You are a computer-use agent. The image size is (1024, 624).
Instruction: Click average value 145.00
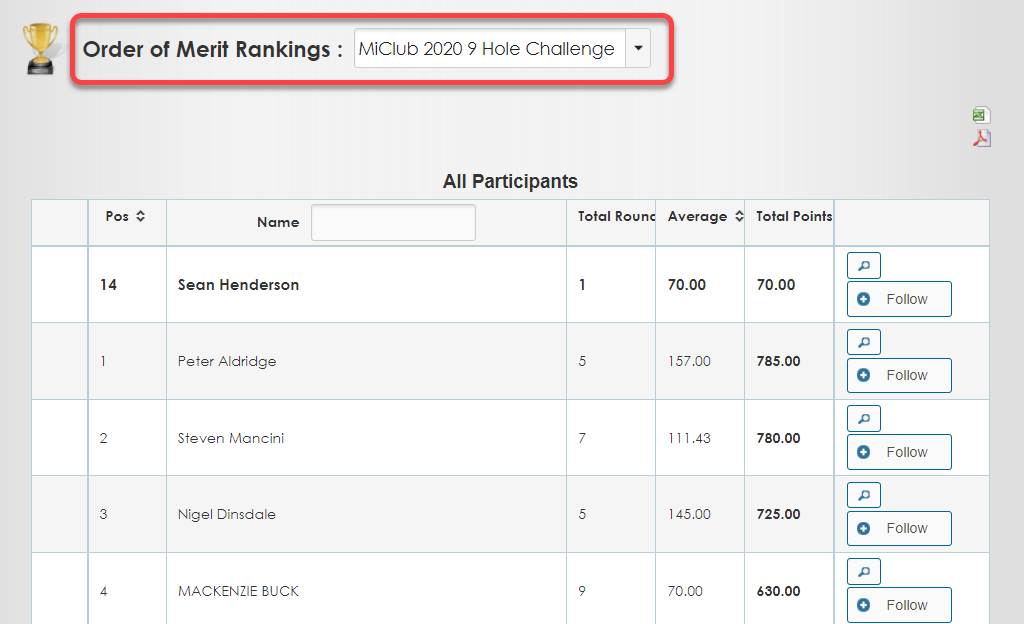coord(689,514)
